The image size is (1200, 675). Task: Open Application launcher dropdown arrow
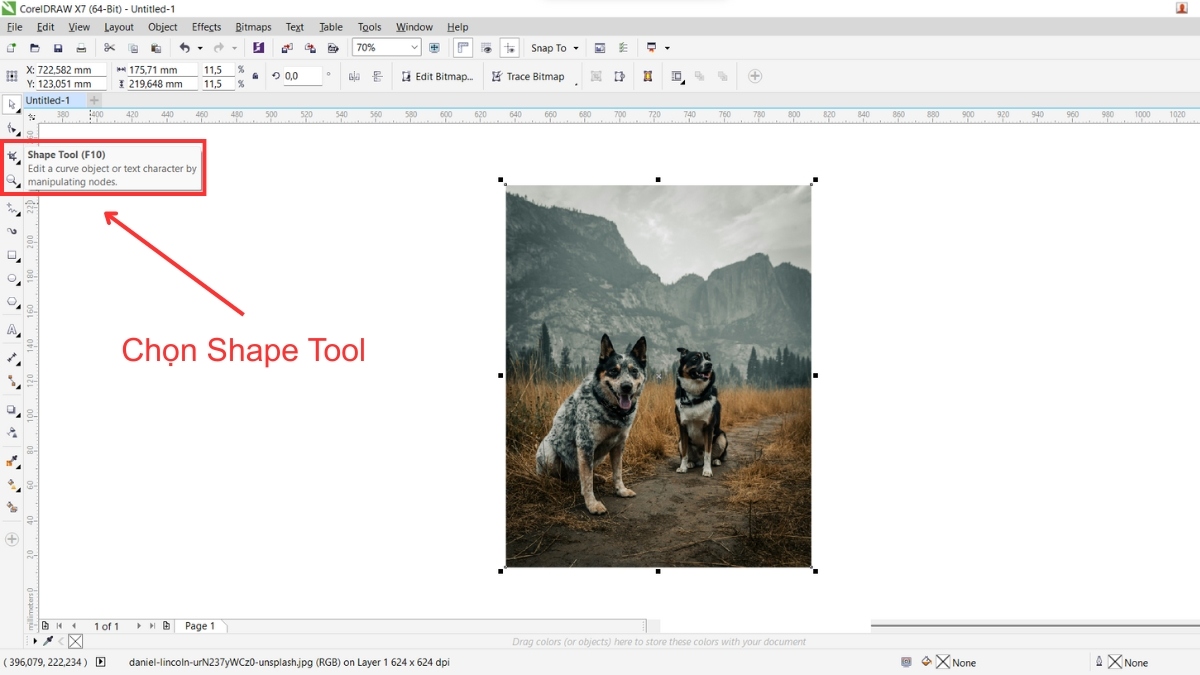pos(667,48)
